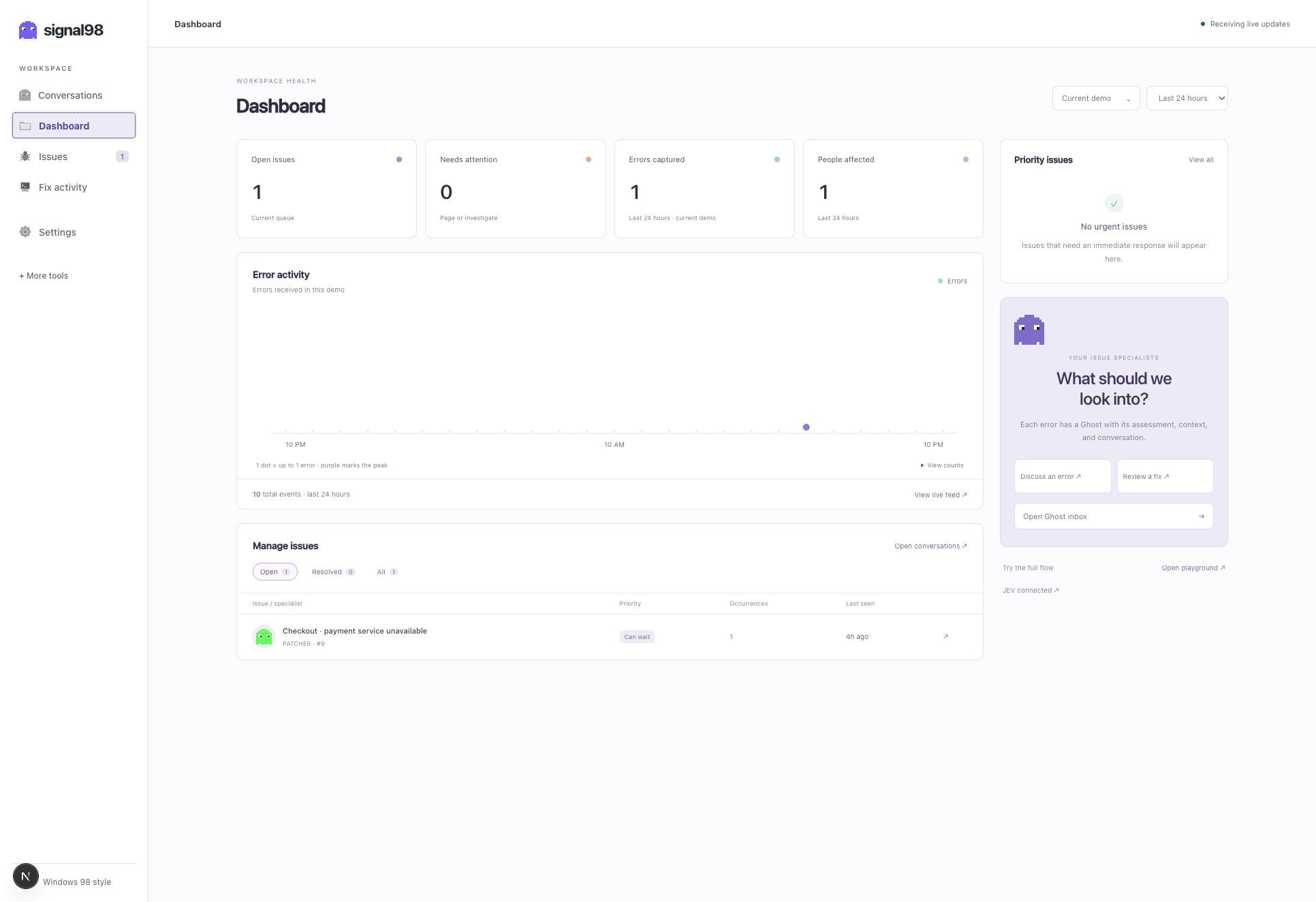Click the People affected stat card
This screenshot has height=902, width=1316.
[x=893, y=189]
